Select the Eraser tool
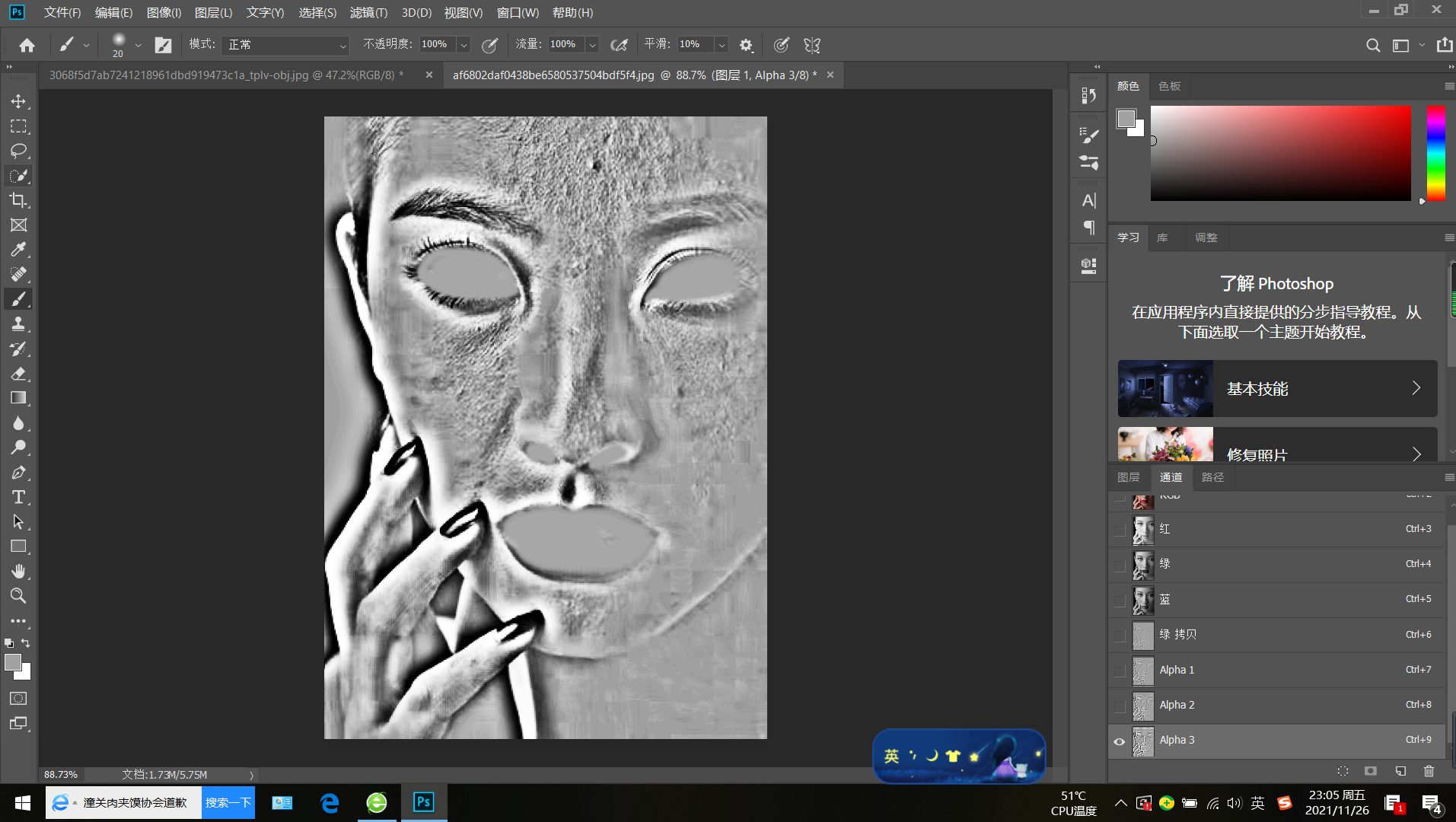The width and height of the screenshot is (1456, 822). [x=18, y=374]
